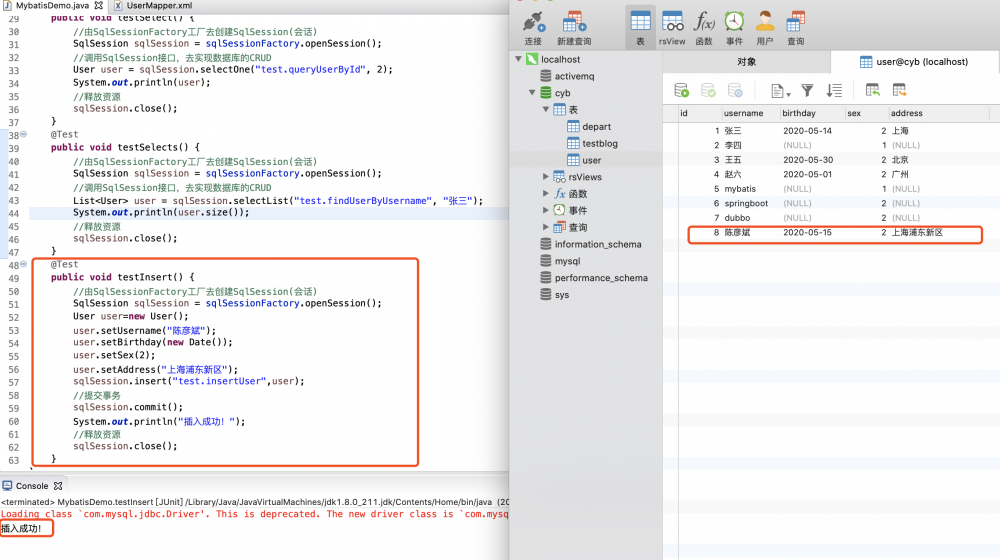This screenshot has width=1000, height=560.
Task: Select the 王五 username cell
Action: click(733, 160)
